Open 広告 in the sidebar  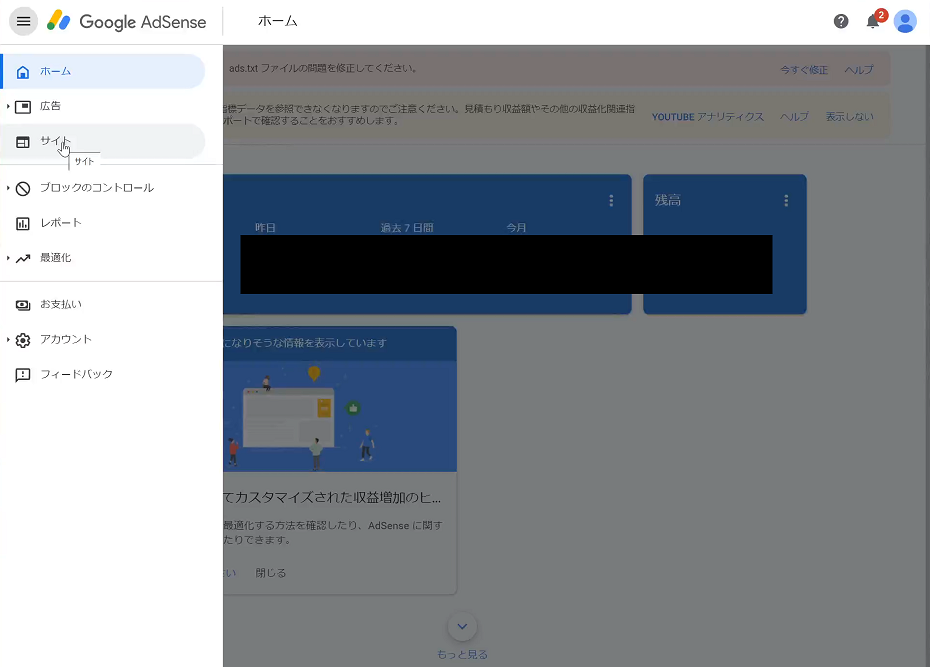(103, 106)
